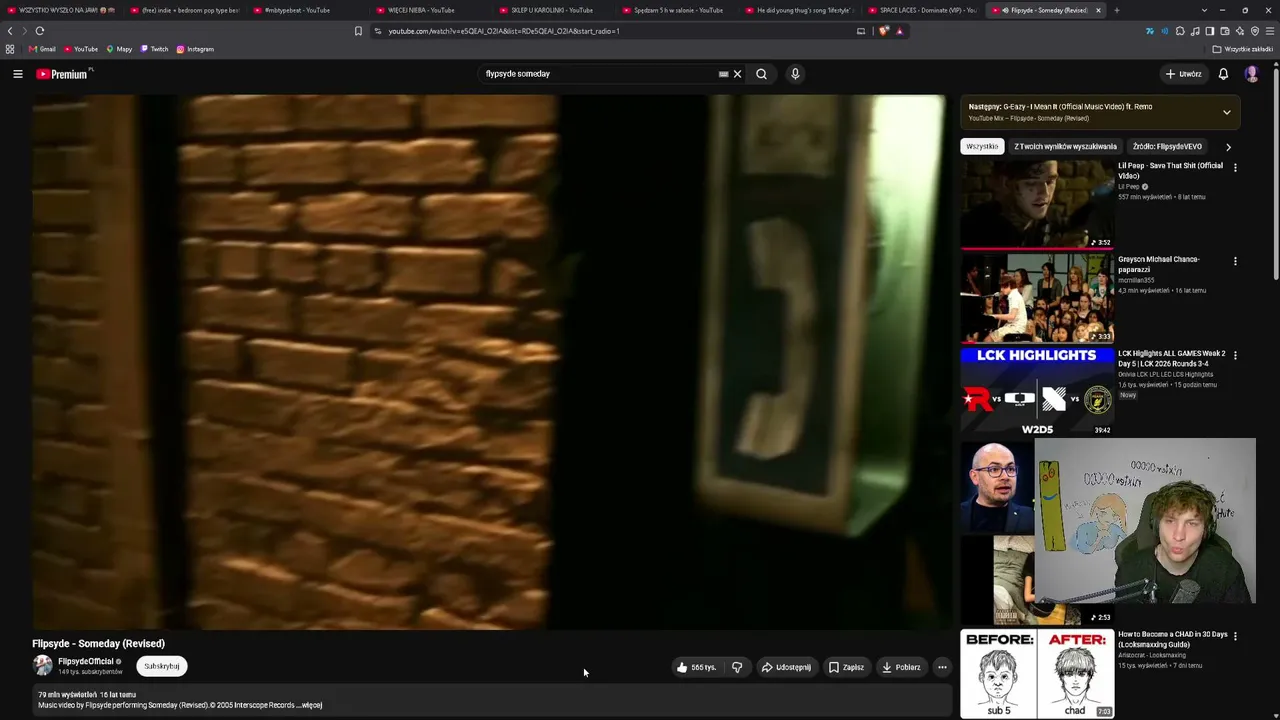Go to YouTube Premium home logo

64,74
